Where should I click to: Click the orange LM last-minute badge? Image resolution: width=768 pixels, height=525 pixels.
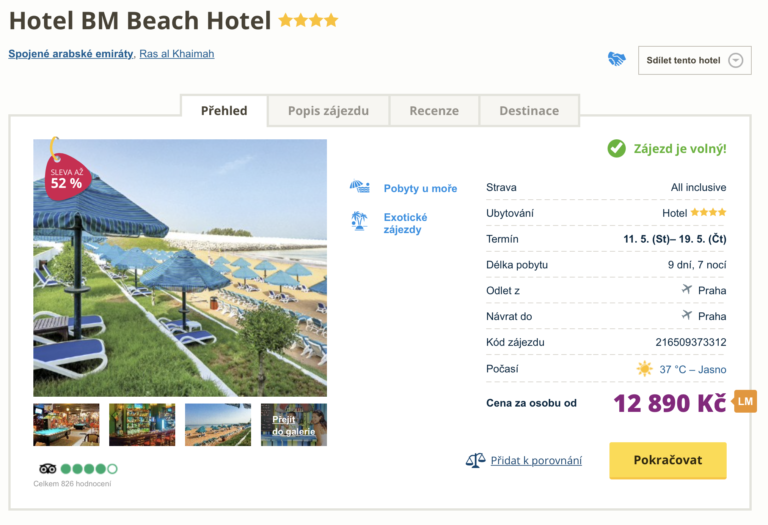pos(745,402)
